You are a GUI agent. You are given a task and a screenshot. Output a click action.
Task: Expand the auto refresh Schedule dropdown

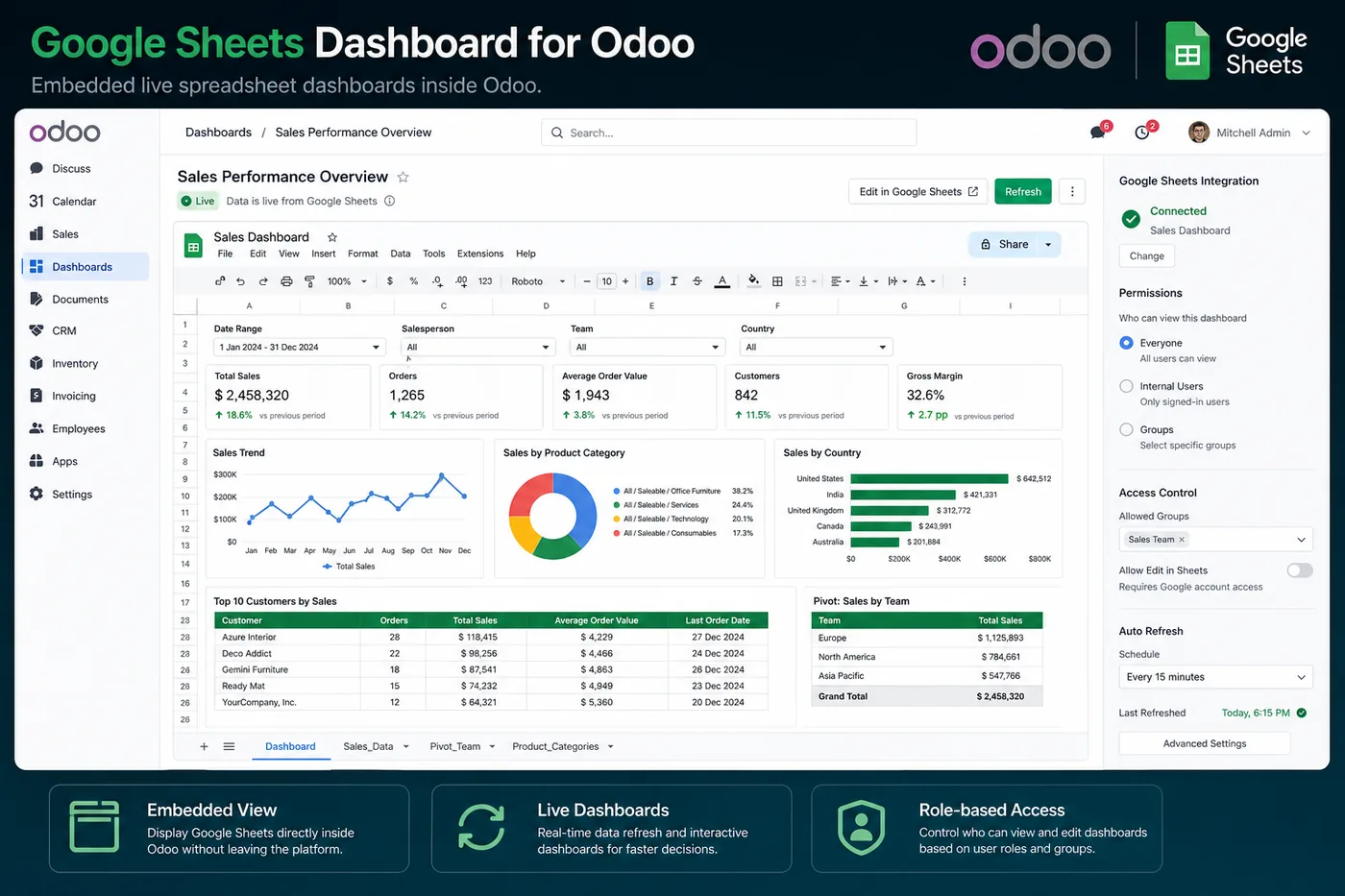(x=1215, y=677)
